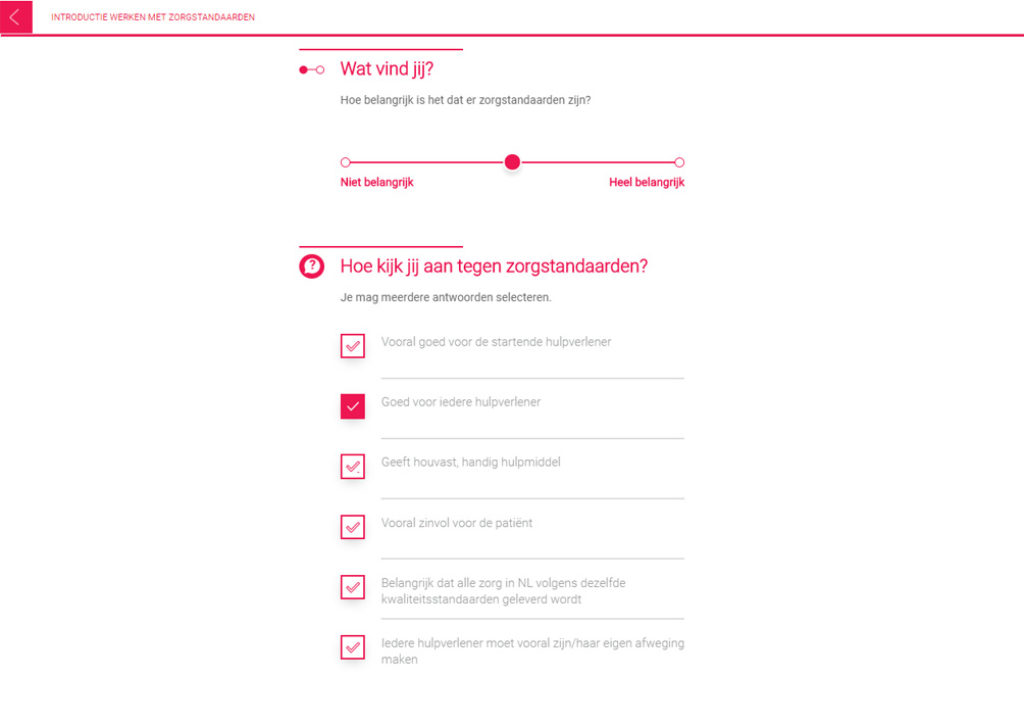Tick 'Vooral zinvol voor de patiënt' checkbox
The height and width of the screenshot is (725, 1024).
(x=353, y=527)
